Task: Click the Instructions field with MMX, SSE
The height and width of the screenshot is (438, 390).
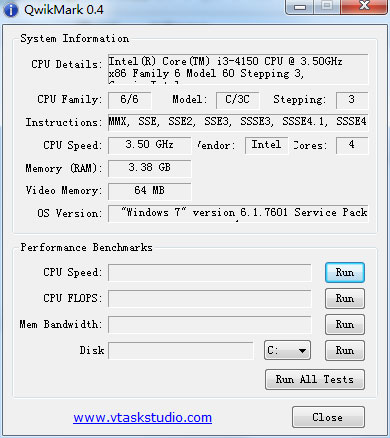Action: coord(238,122)
